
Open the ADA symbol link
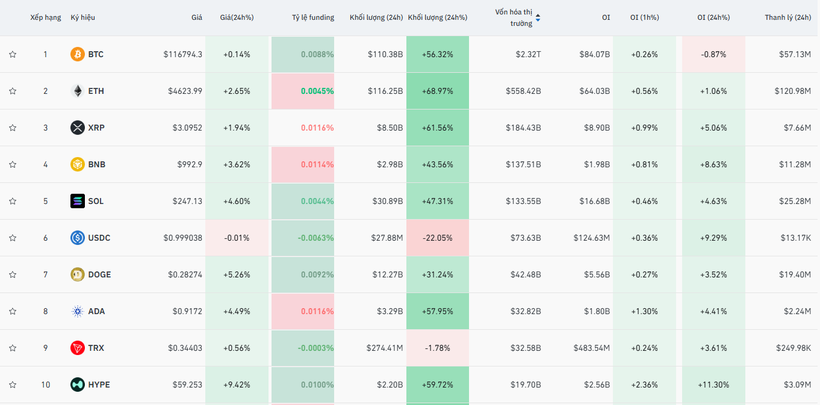[96, 311]
